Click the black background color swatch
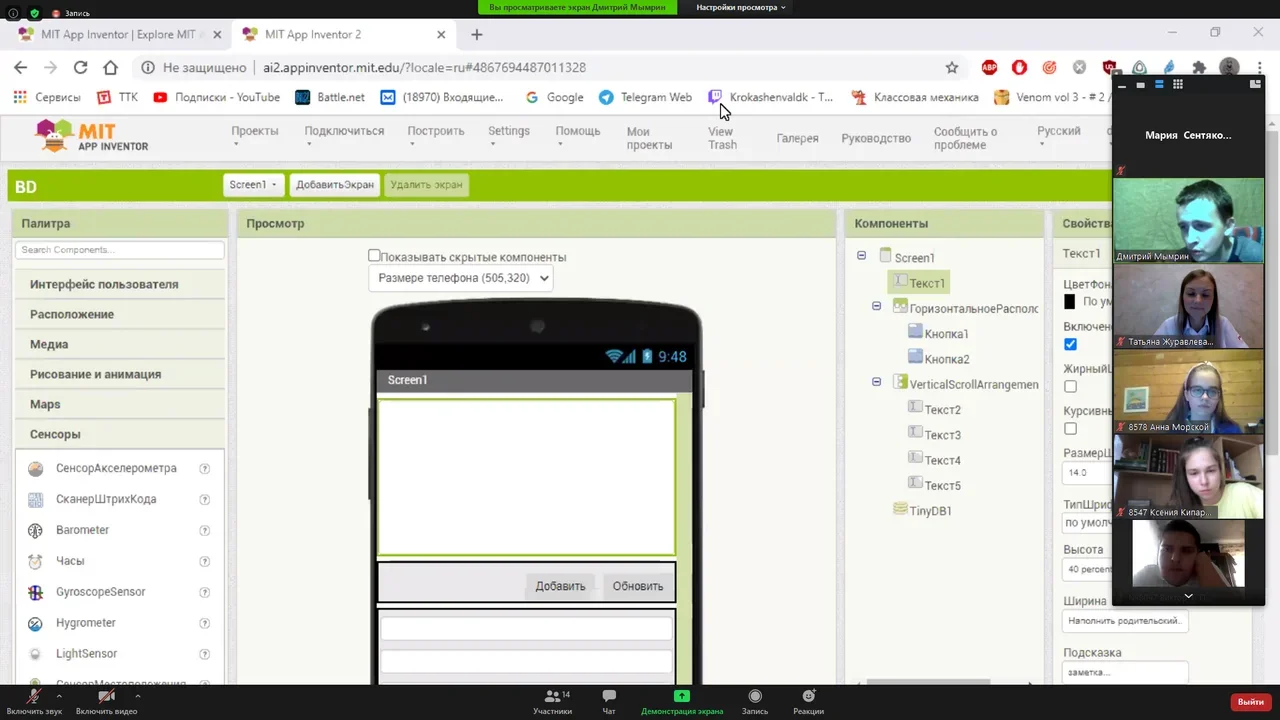Viewport: 1280px width, 720px height. click(x=1069, y=302)
